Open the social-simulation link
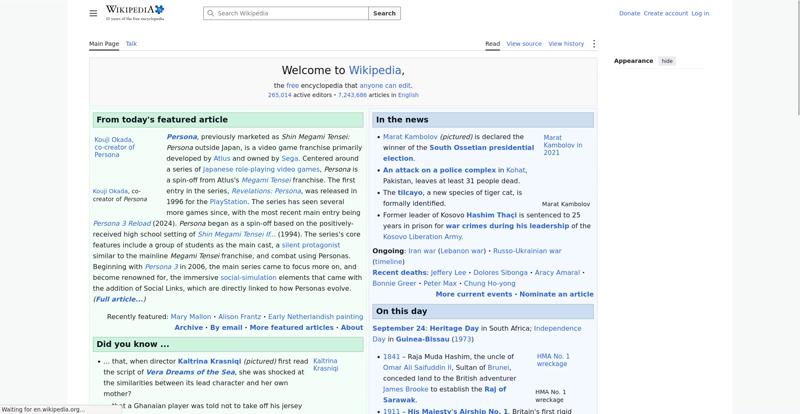Image resolution: width=800 pixels, height=414 pixels. pyautogui.click(x=248, y=278)
